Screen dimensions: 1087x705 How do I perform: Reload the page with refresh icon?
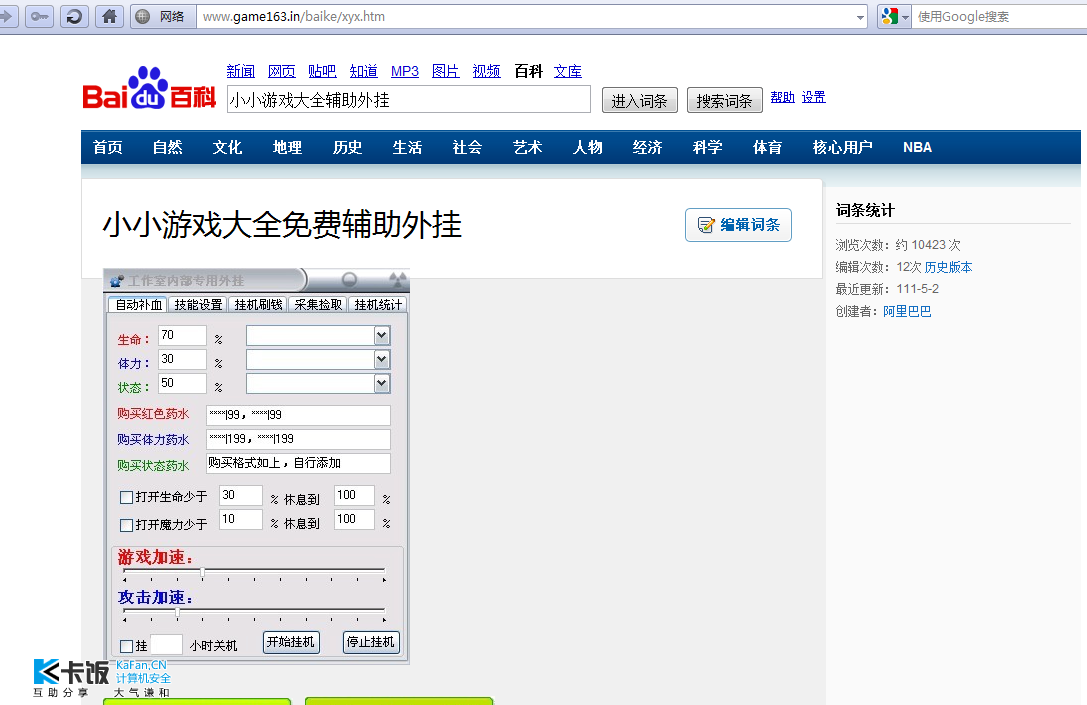tap(74, 16)
